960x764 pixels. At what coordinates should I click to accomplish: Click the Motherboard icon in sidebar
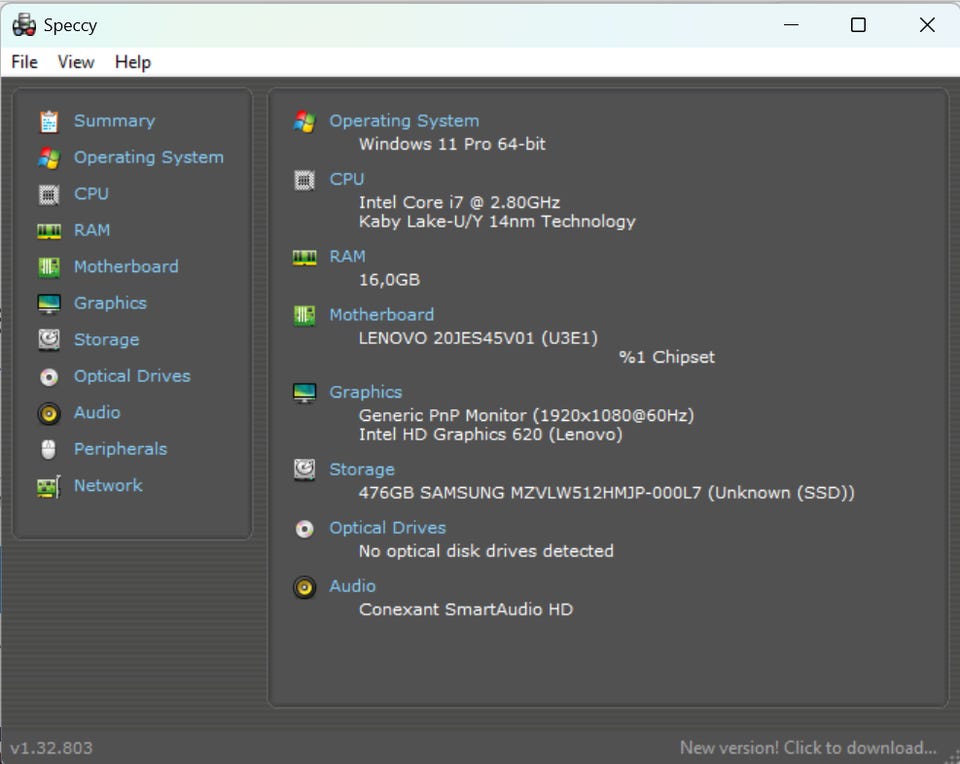pyautogui.click(x=48, y=267)
